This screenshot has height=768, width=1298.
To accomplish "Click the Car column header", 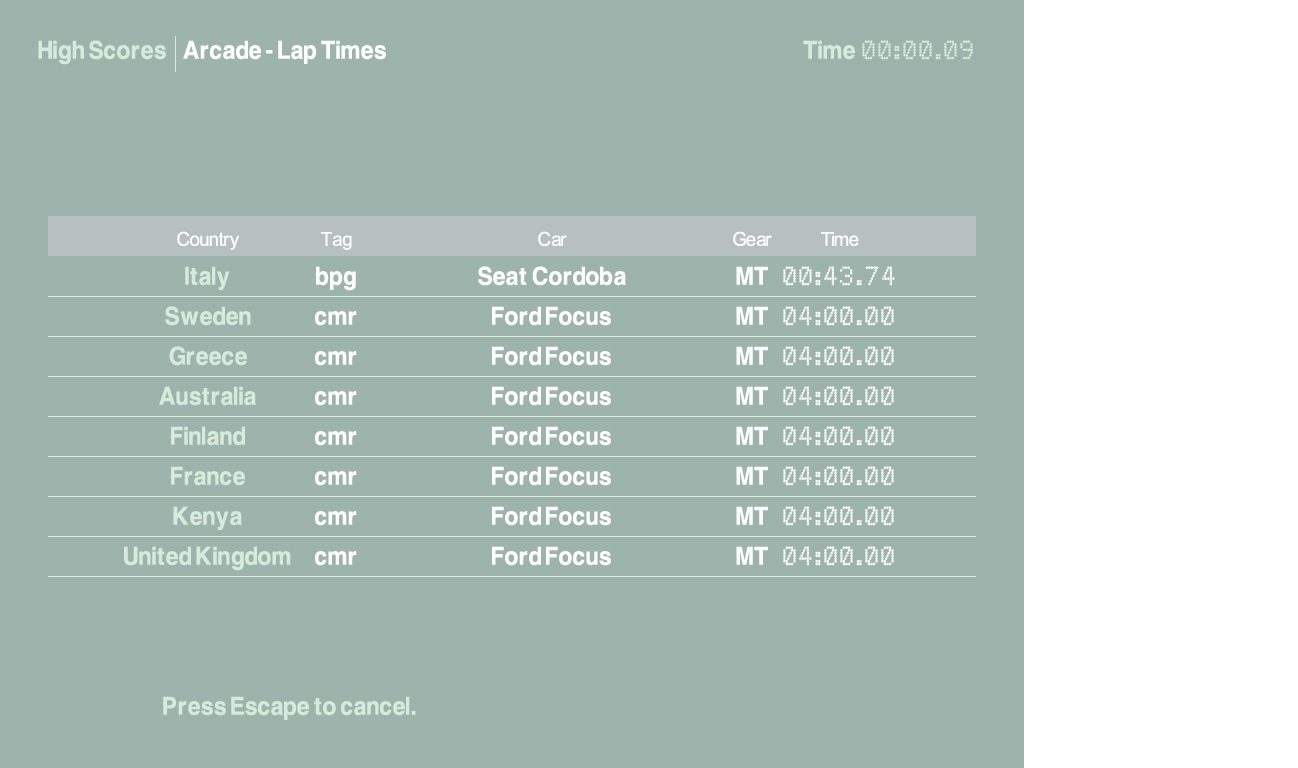I will click(x=551, y=239).
